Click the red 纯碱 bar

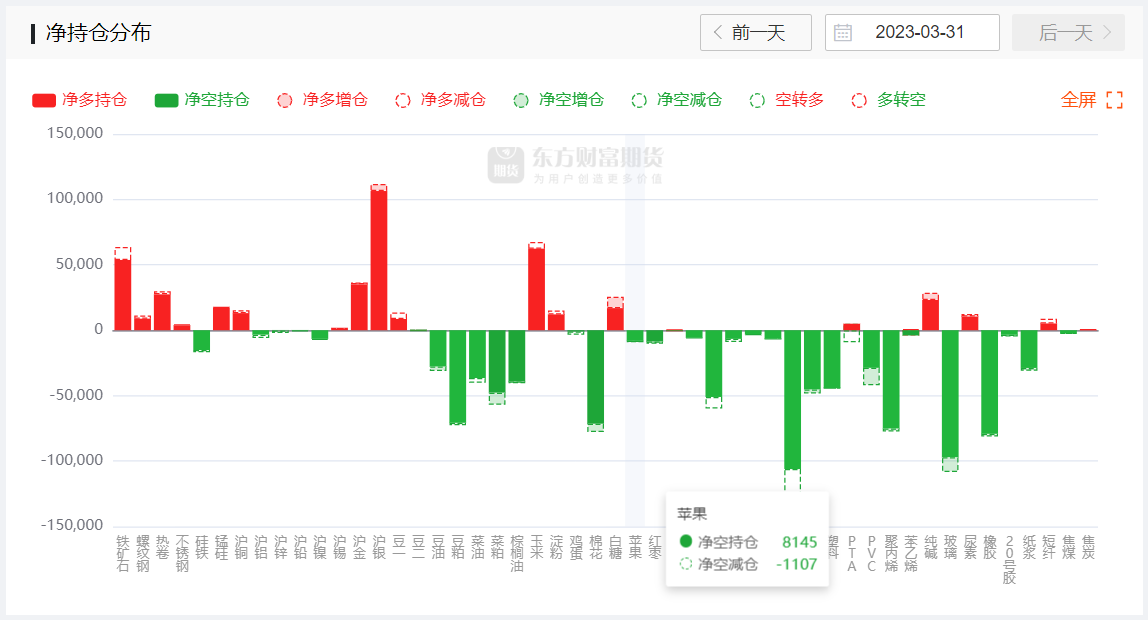click(x=931, y=315)
